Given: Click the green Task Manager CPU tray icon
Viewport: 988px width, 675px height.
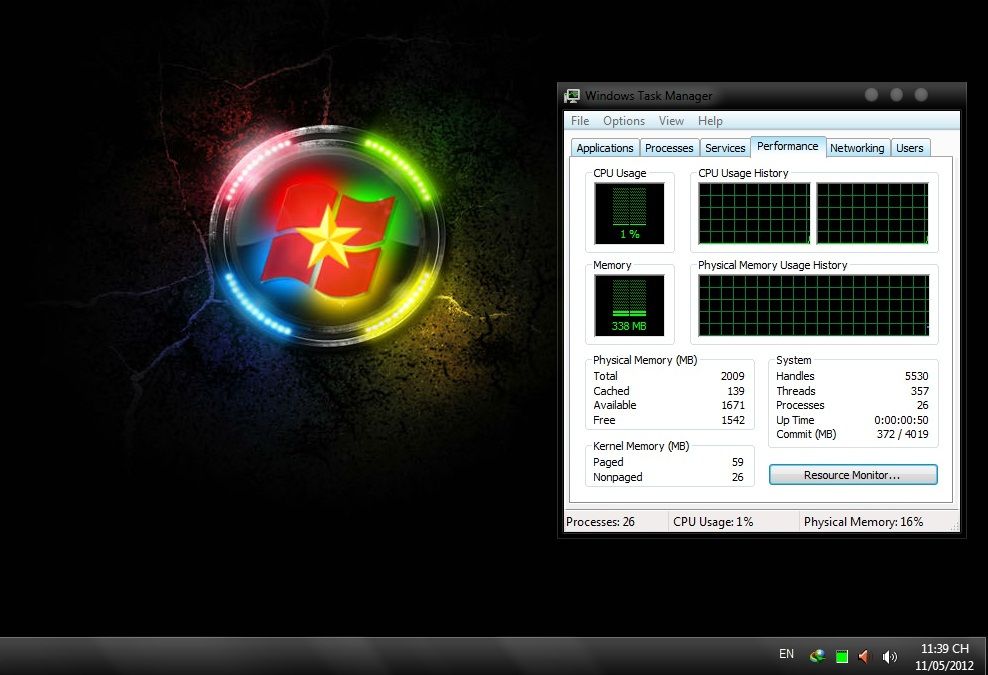Looking at the screenshot, I should (x=841, y=657).
